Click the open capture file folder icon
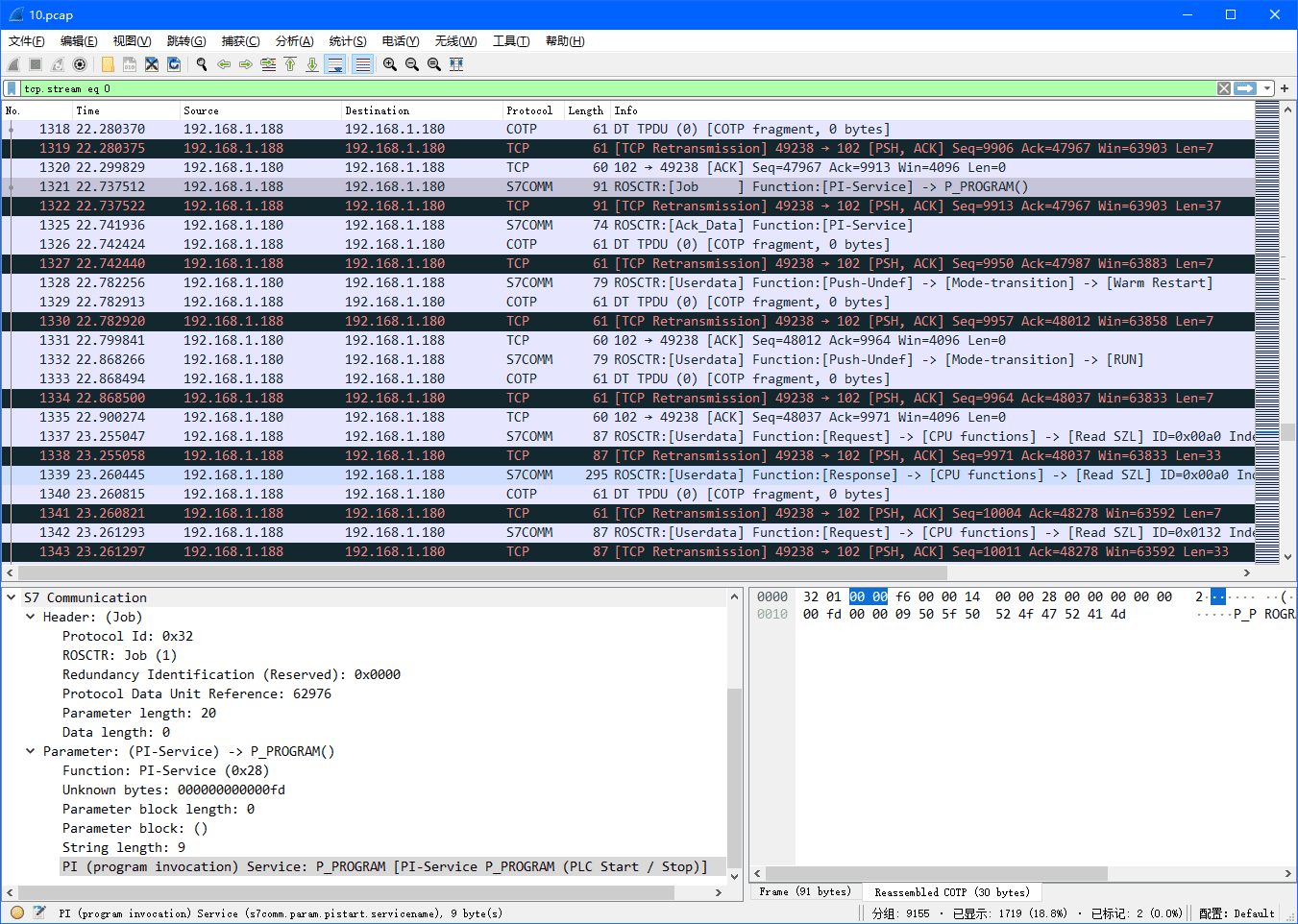This screenshot has height=924, width=1298. (x=108, y=64)
